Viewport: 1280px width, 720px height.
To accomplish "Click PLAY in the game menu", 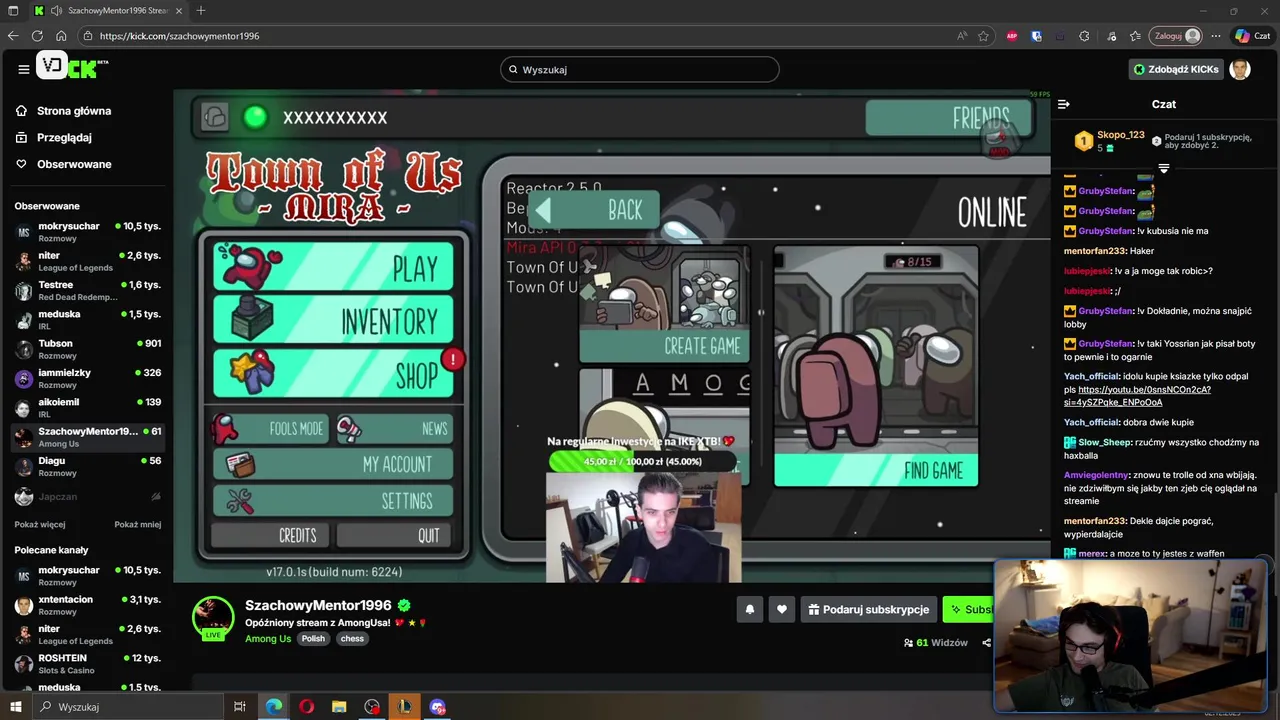I will (334, 267).
